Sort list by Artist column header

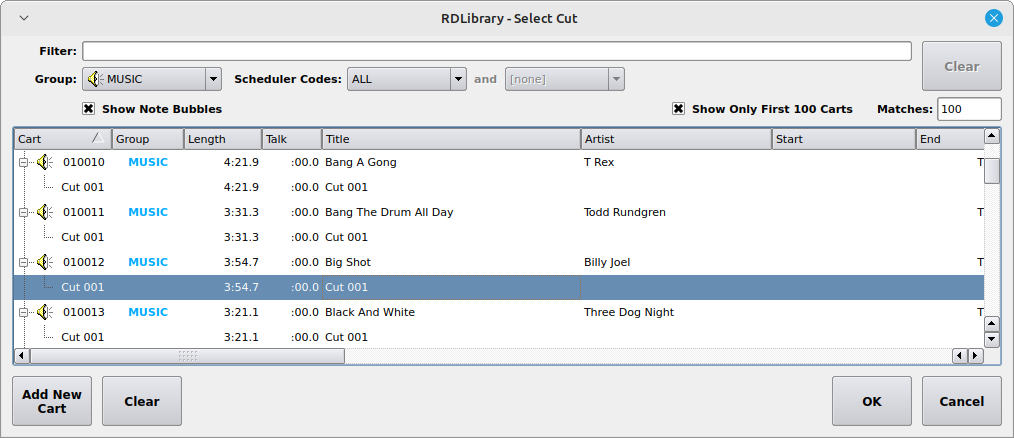(x=676, y=139)
